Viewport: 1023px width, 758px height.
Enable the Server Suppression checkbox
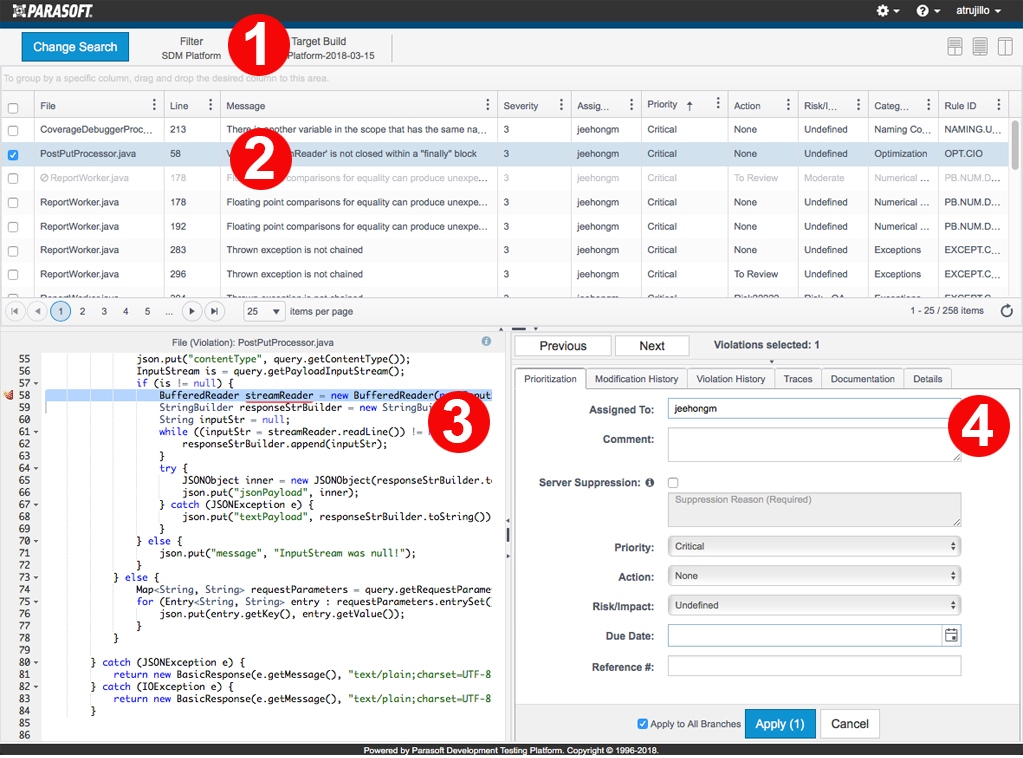coord(673,483)
